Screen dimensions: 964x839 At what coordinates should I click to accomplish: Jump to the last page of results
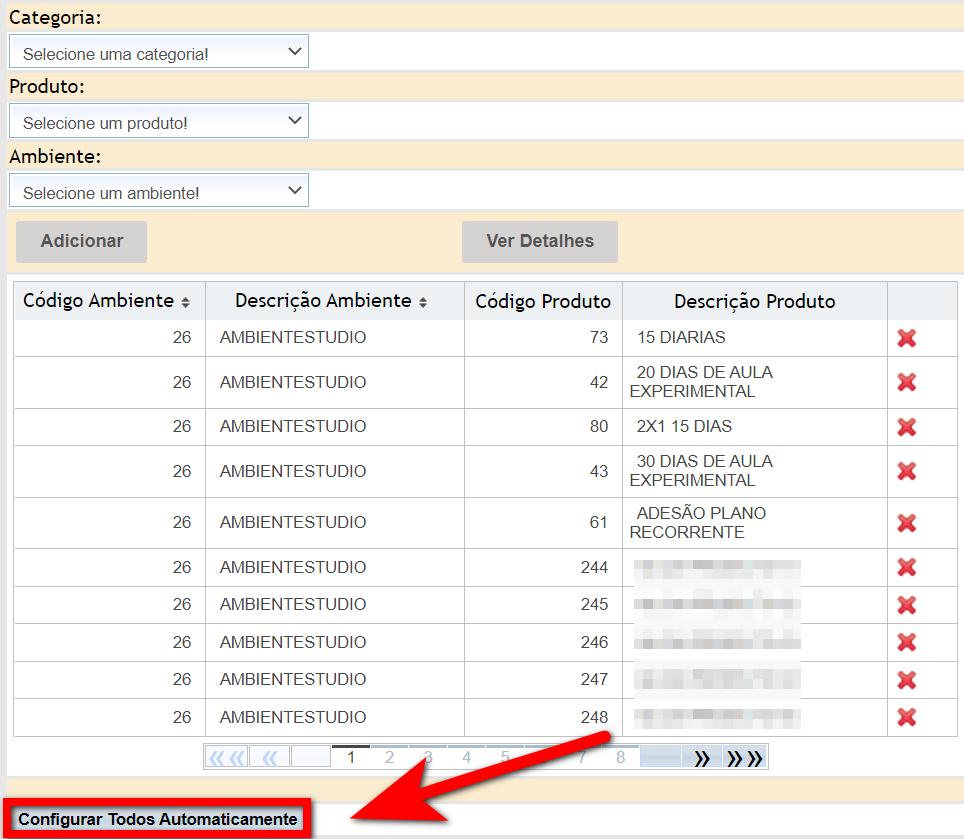coord(745,758)
